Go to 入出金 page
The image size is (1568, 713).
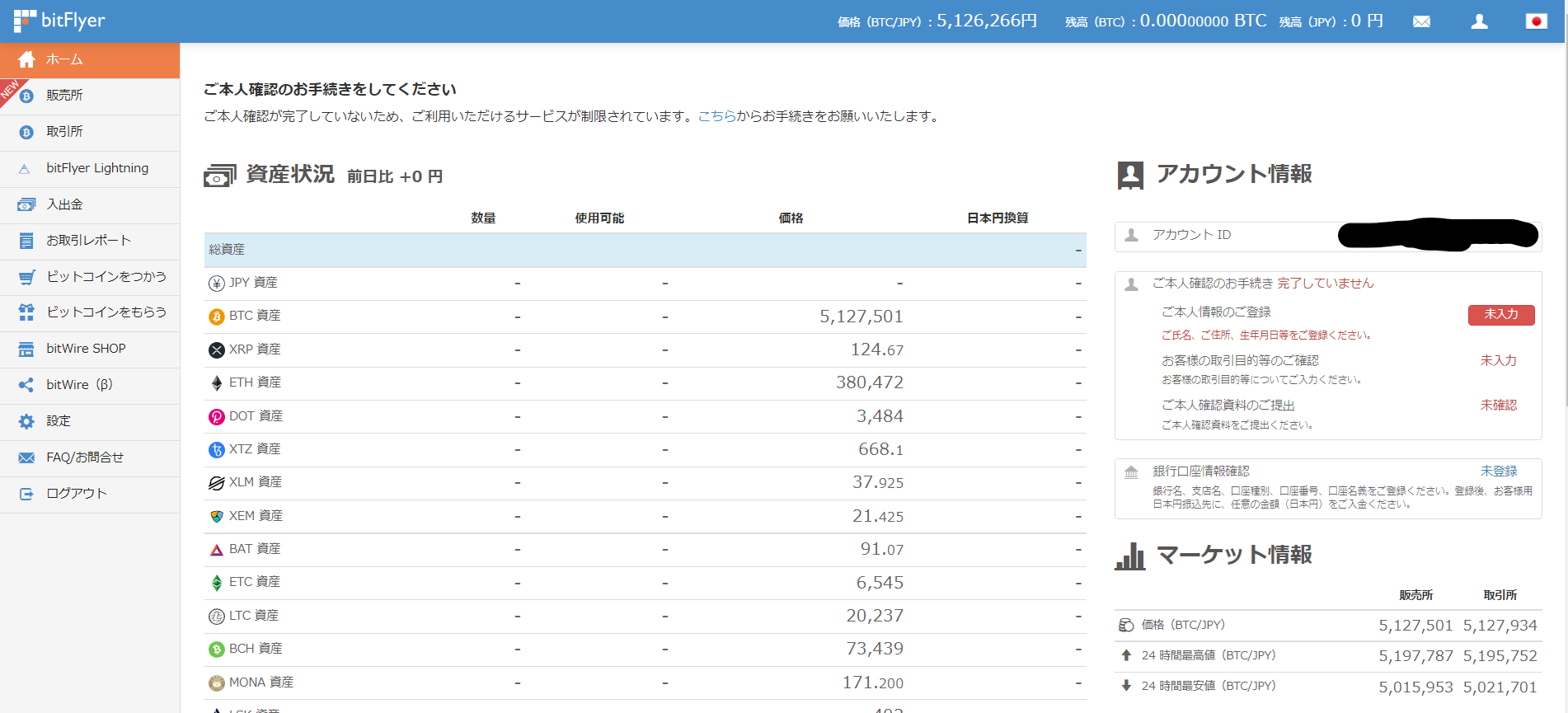[90, 204]
